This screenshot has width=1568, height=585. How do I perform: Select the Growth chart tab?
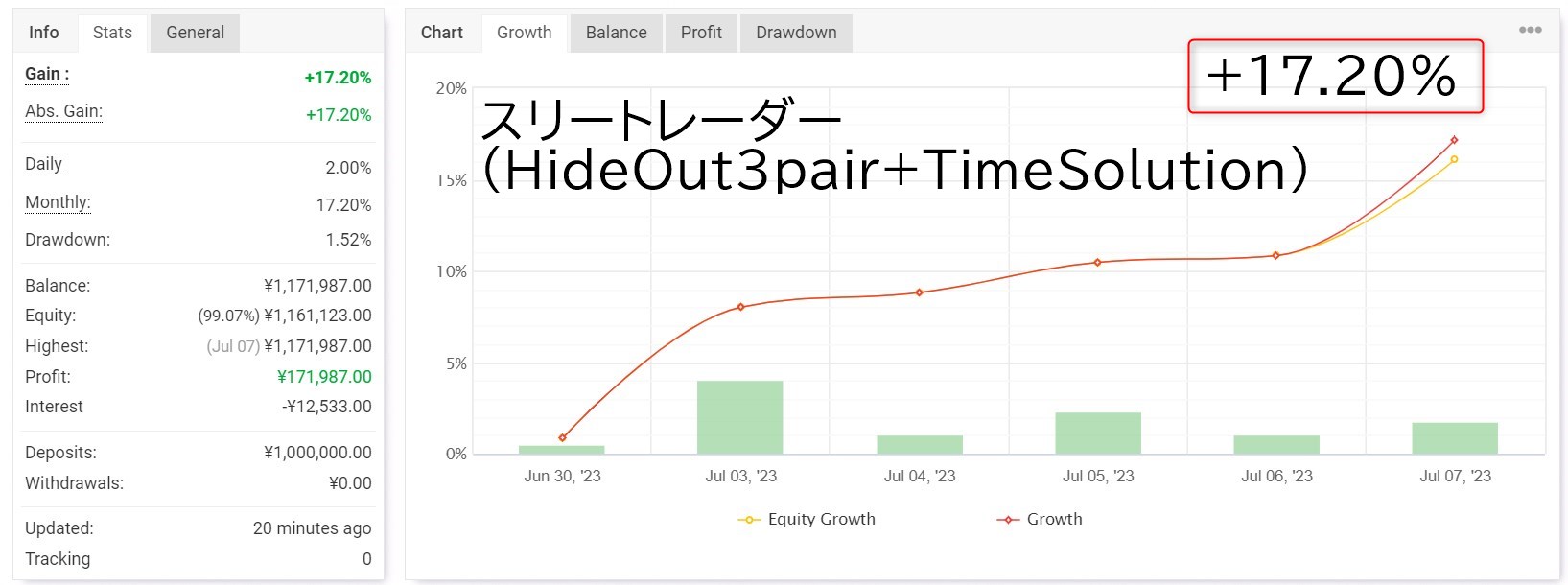[x=524, y=33]
